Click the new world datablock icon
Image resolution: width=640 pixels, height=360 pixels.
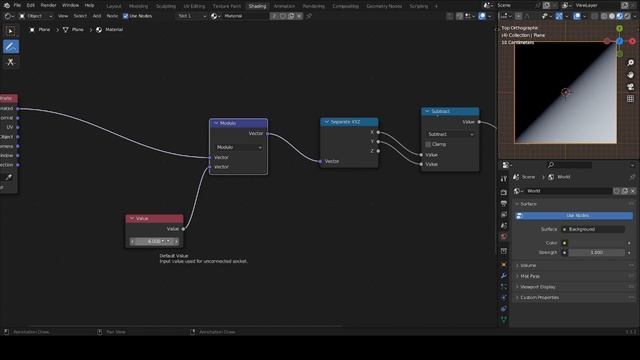pyautogui.click(x=624, y=191)
